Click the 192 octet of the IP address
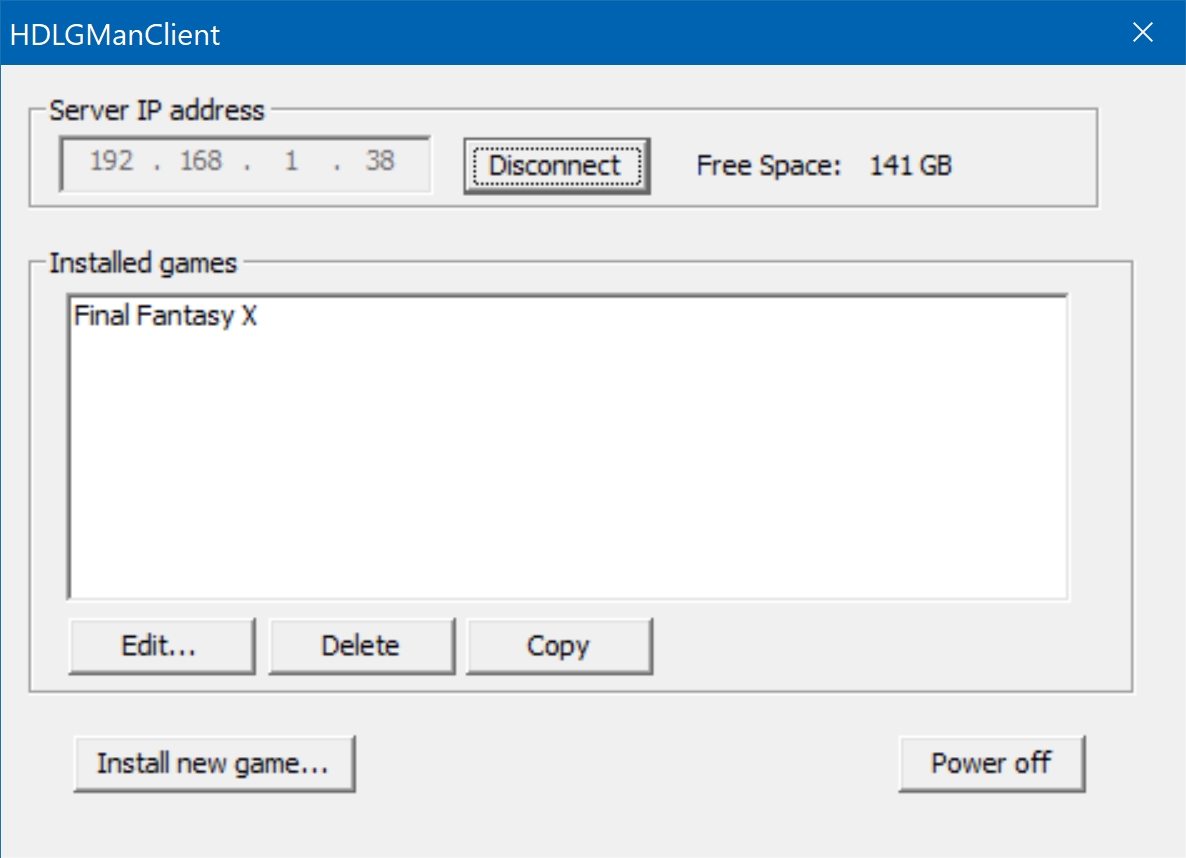The image size is (1186, 858). (111, 161)
